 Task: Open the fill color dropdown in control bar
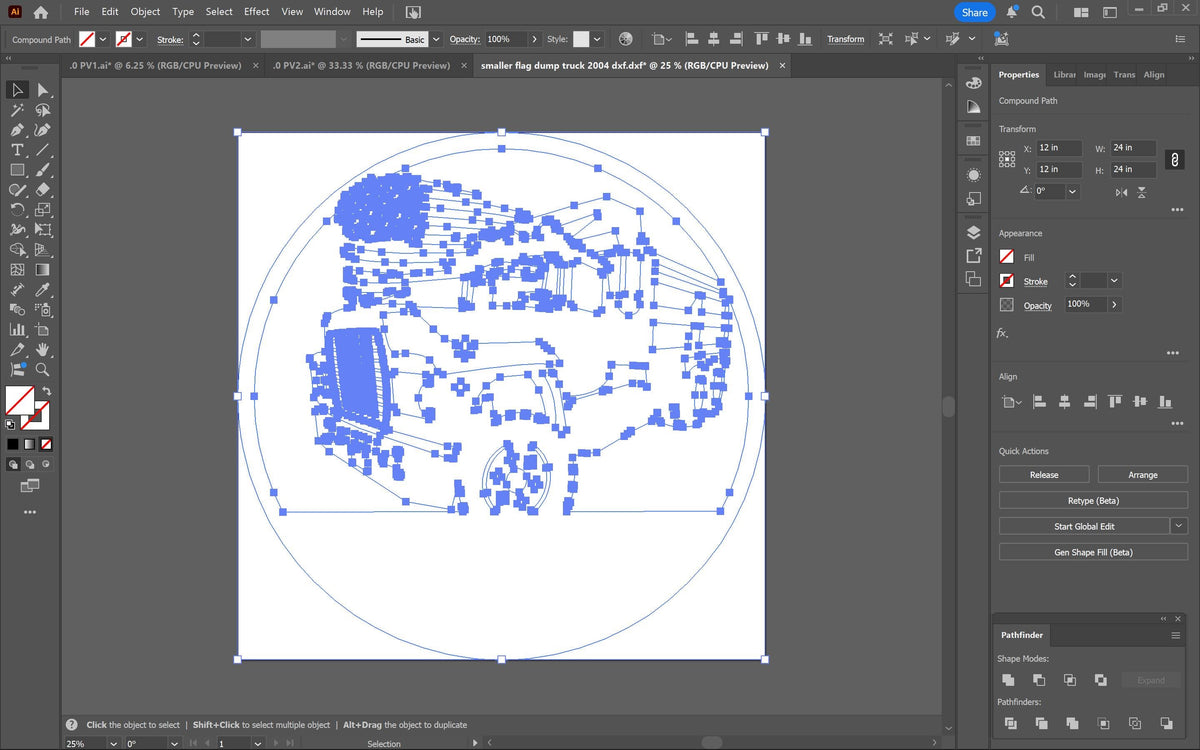[102, 39]
